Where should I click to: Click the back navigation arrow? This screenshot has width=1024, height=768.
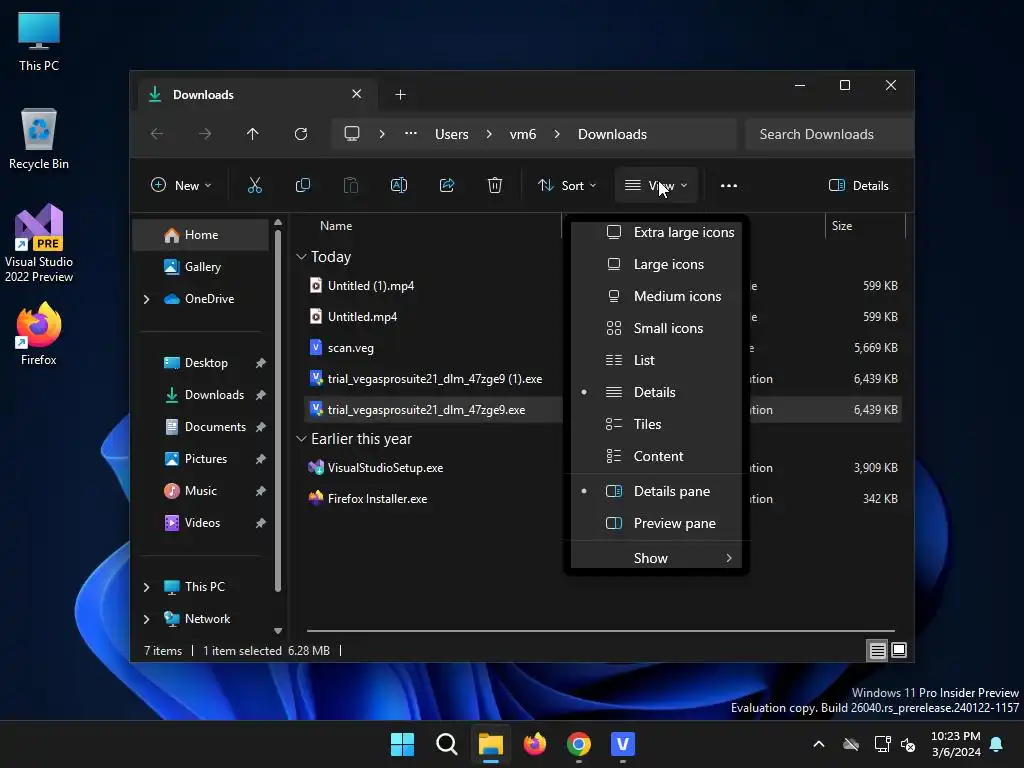(x=157, y=134)
